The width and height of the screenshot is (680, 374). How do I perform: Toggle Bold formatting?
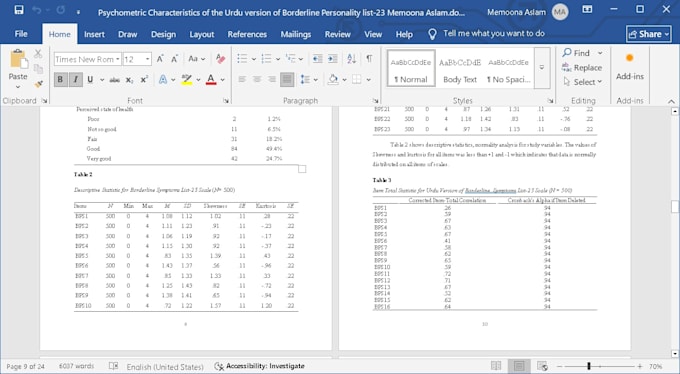point(60,80)
